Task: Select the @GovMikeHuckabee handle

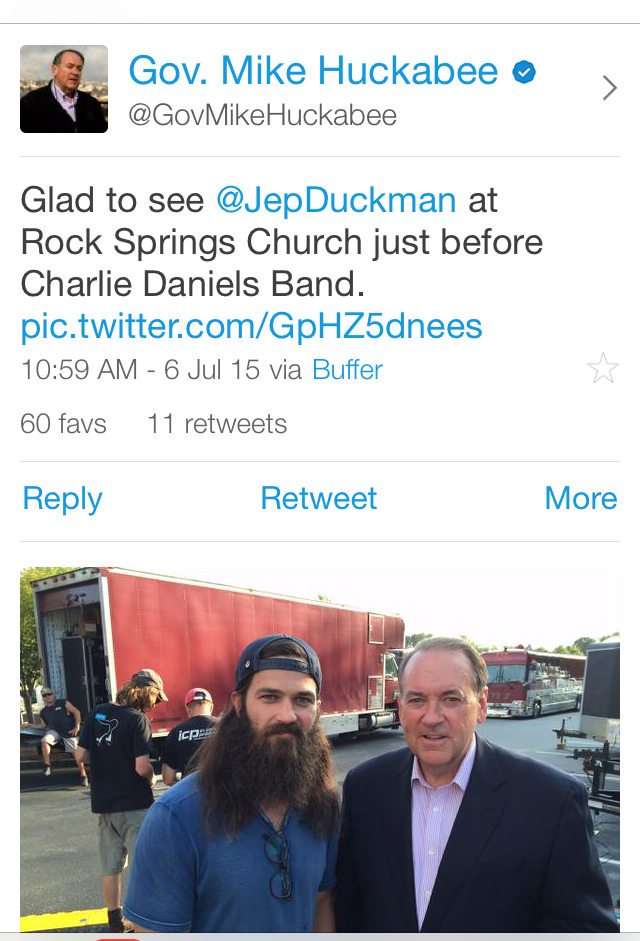Action: pyautogui.click(x=262, y=116)
